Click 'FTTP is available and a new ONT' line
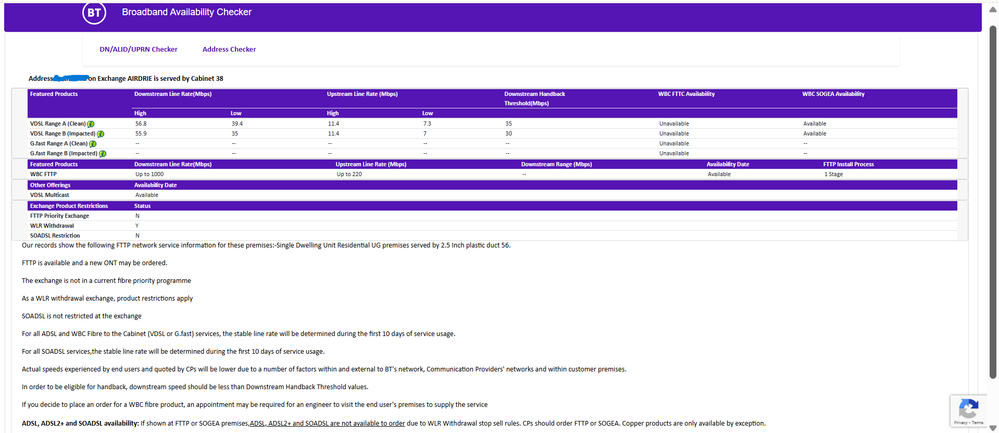999x433 pixels. point(94,262)
